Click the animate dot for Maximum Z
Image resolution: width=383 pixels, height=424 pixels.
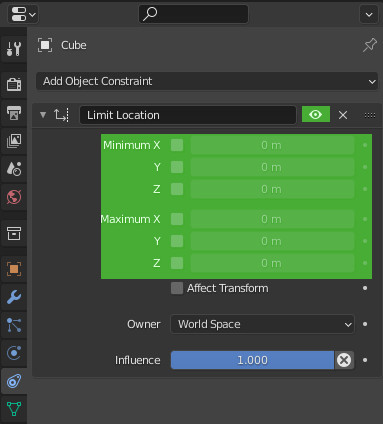click(x=365, y=263)
